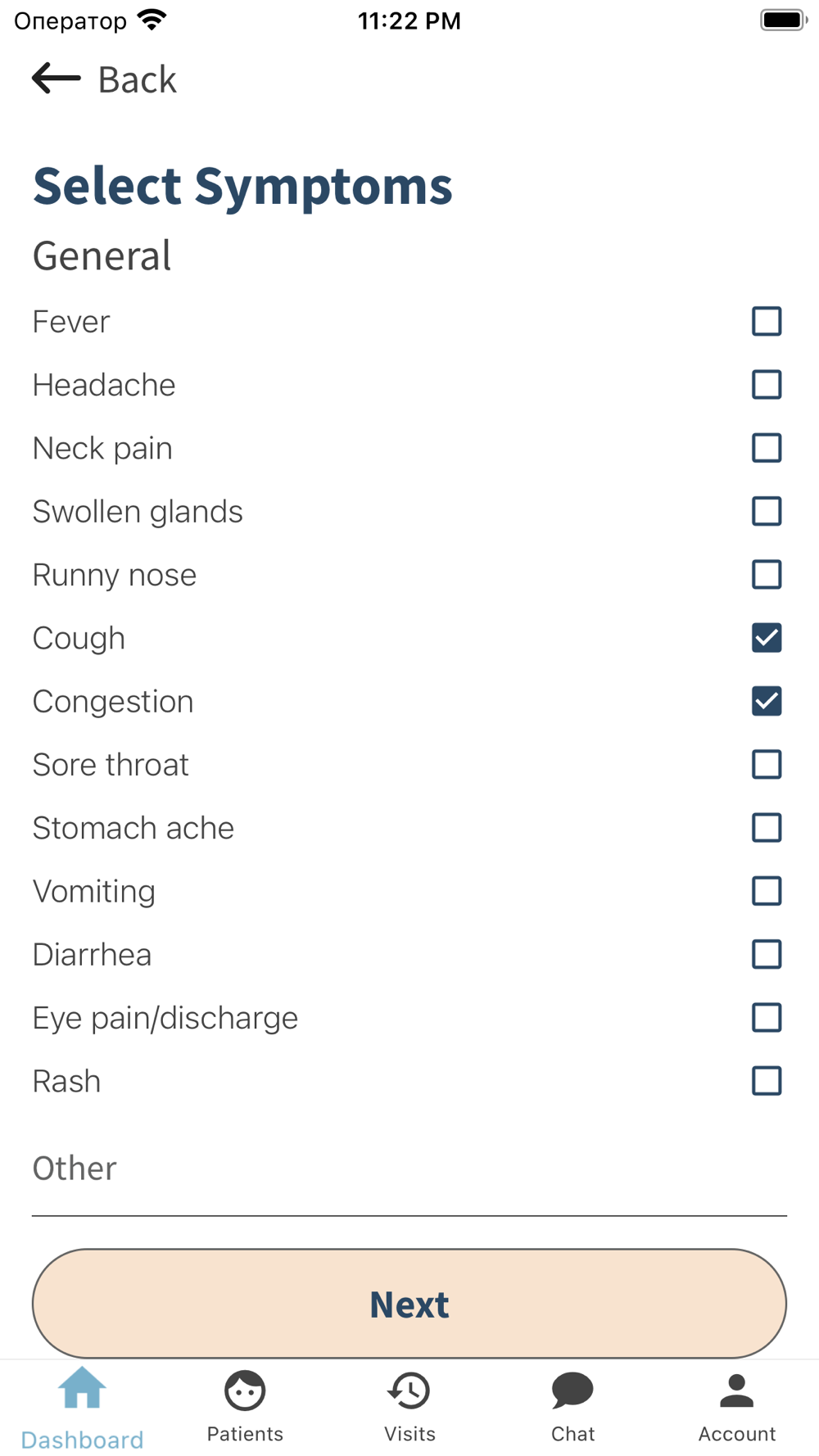This screenshot has width=819, height=1456.
Task: Uncheck the Cough checkbox
Action: 767,638
